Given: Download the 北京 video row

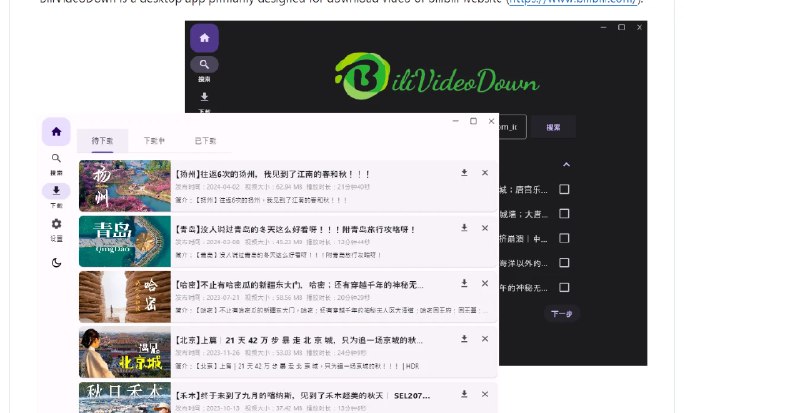Looking at the screenshot, I should (464, 338).
